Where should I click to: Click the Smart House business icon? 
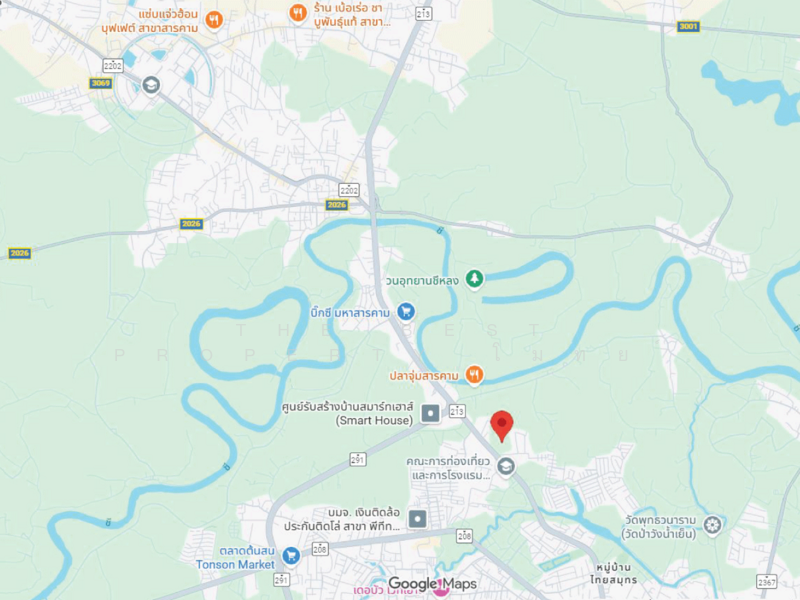(430, 413)
